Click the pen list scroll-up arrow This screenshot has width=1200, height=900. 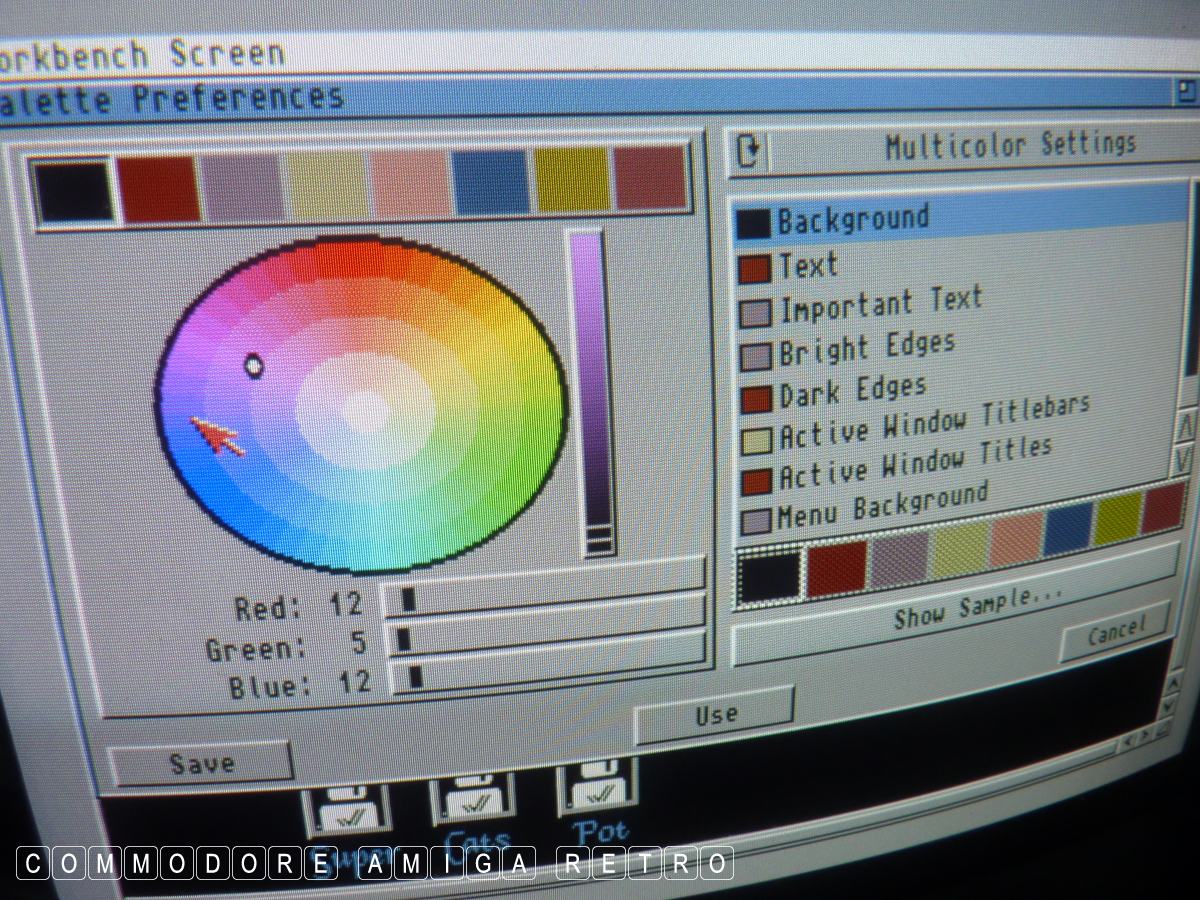[x=1186, y=427]
